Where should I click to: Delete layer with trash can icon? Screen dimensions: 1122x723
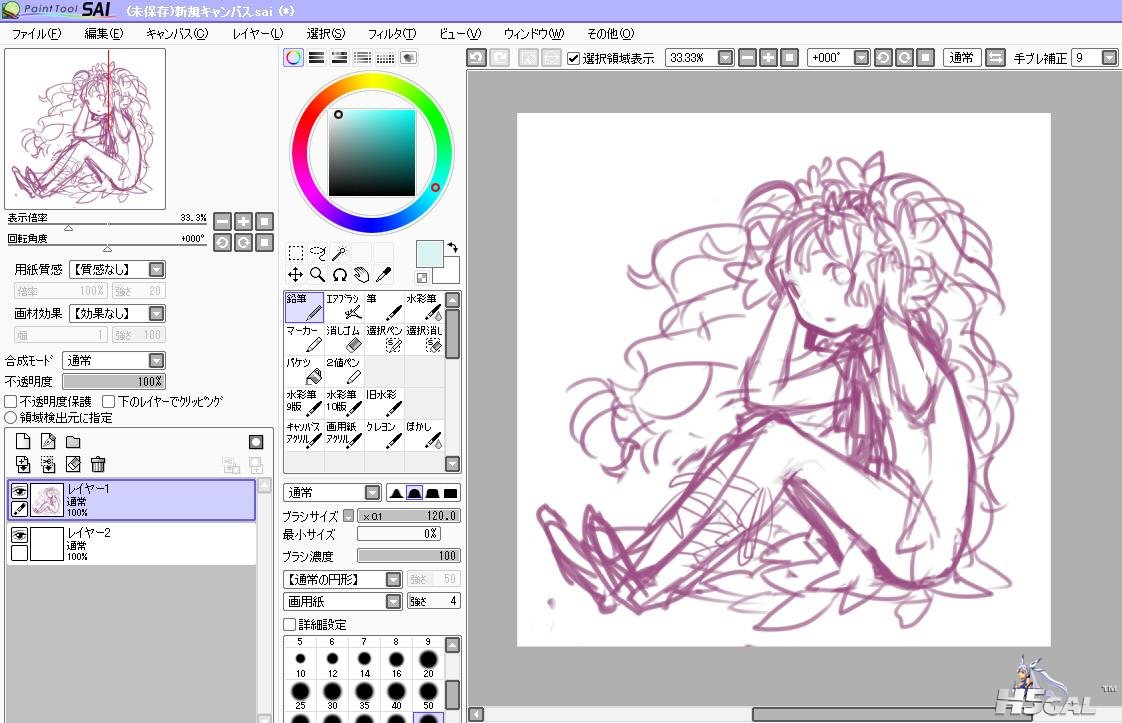(98, 464)
